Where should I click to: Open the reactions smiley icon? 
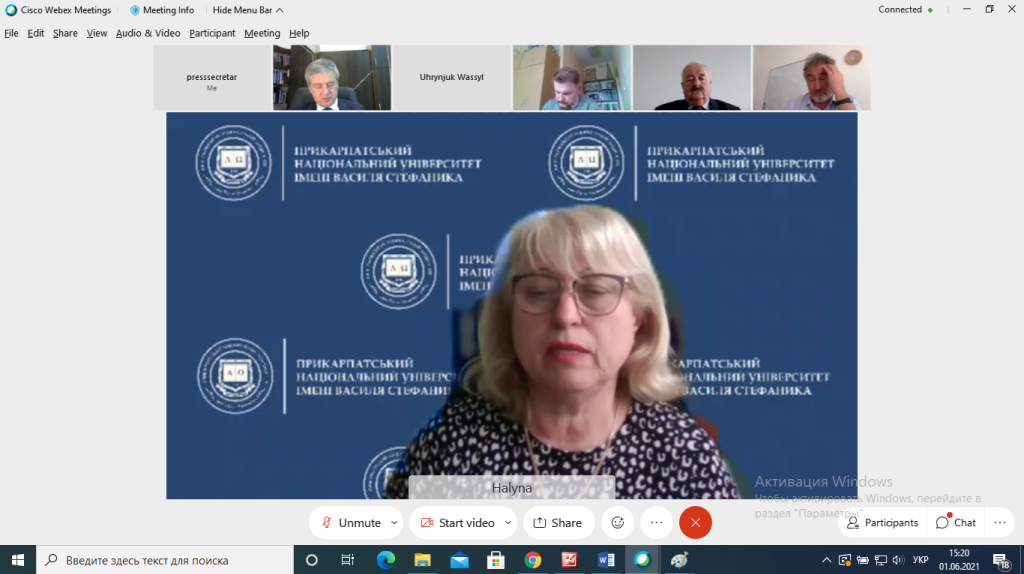[x=618, y=522]
